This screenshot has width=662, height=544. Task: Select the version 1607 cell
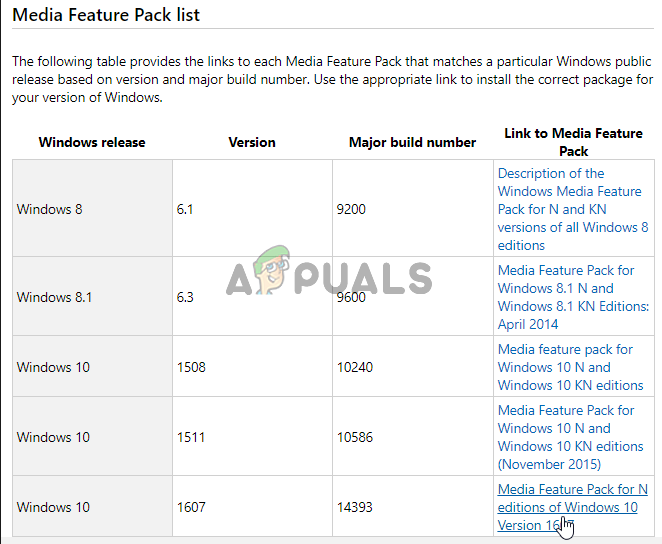(x=191, y=507)
